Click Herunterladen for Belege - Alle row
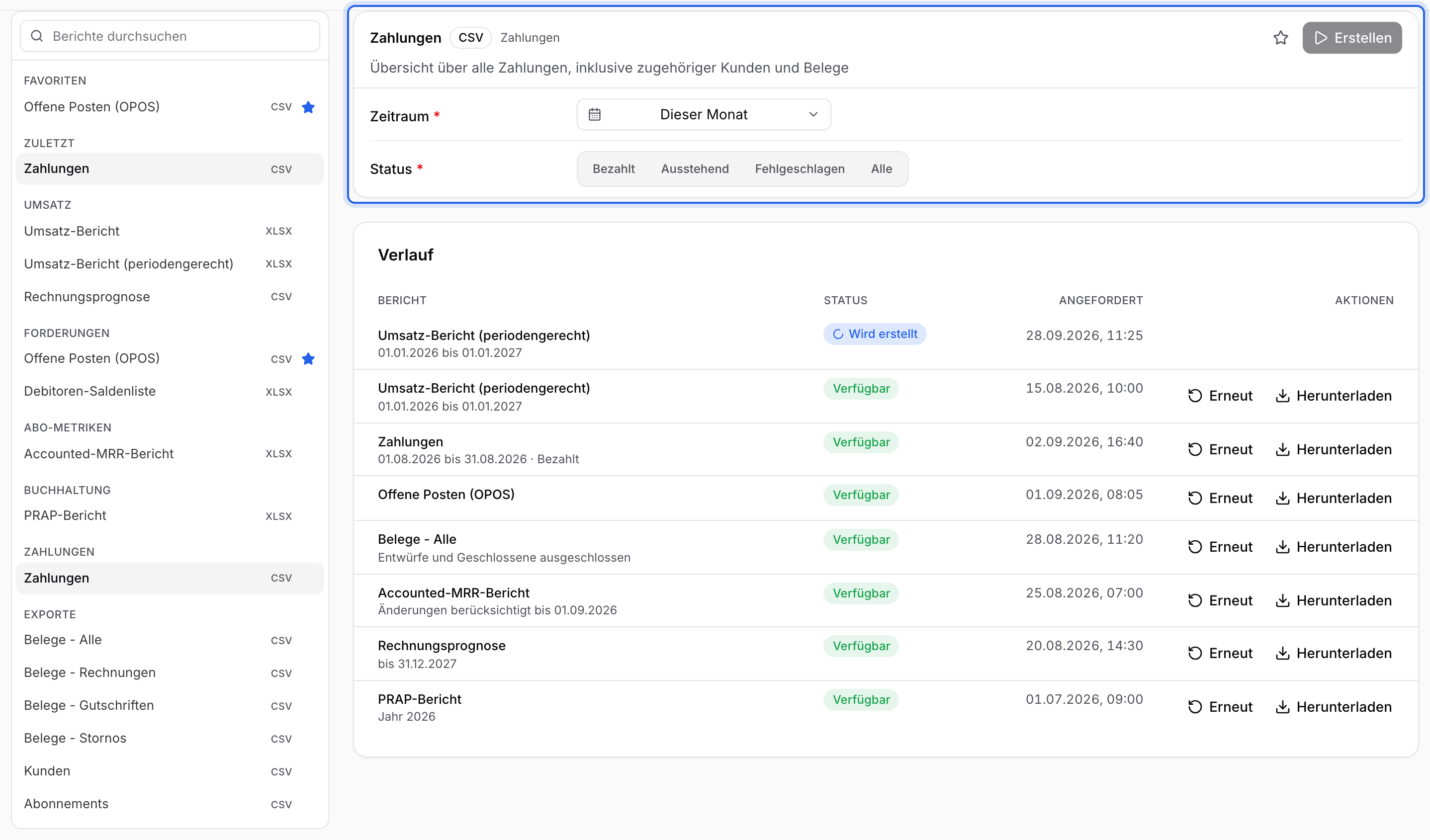This screenshot has width=1430, height=840. coord(1334,547)
